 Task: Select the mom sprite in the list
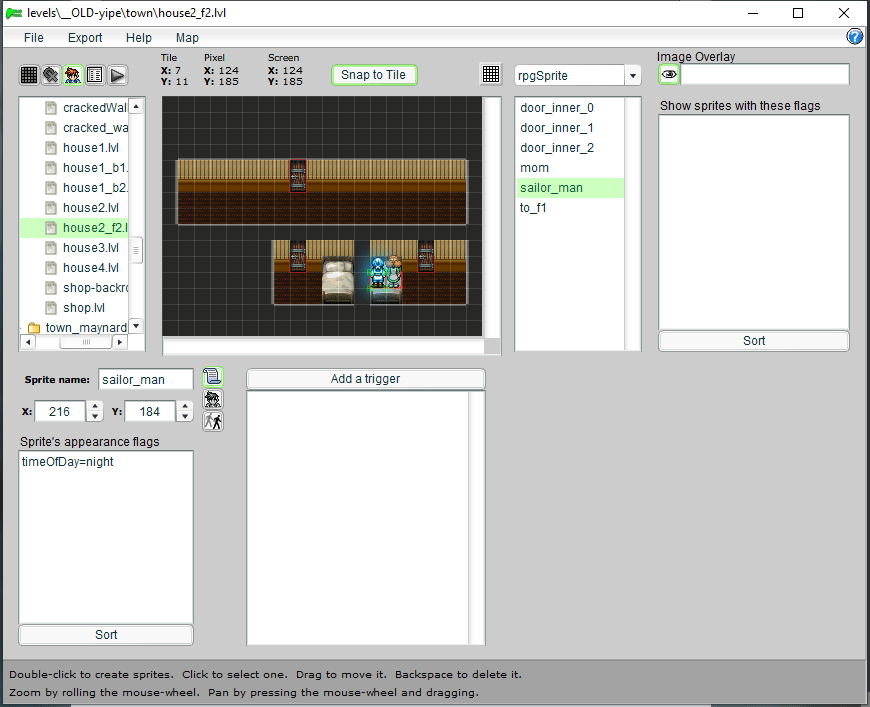534,168
